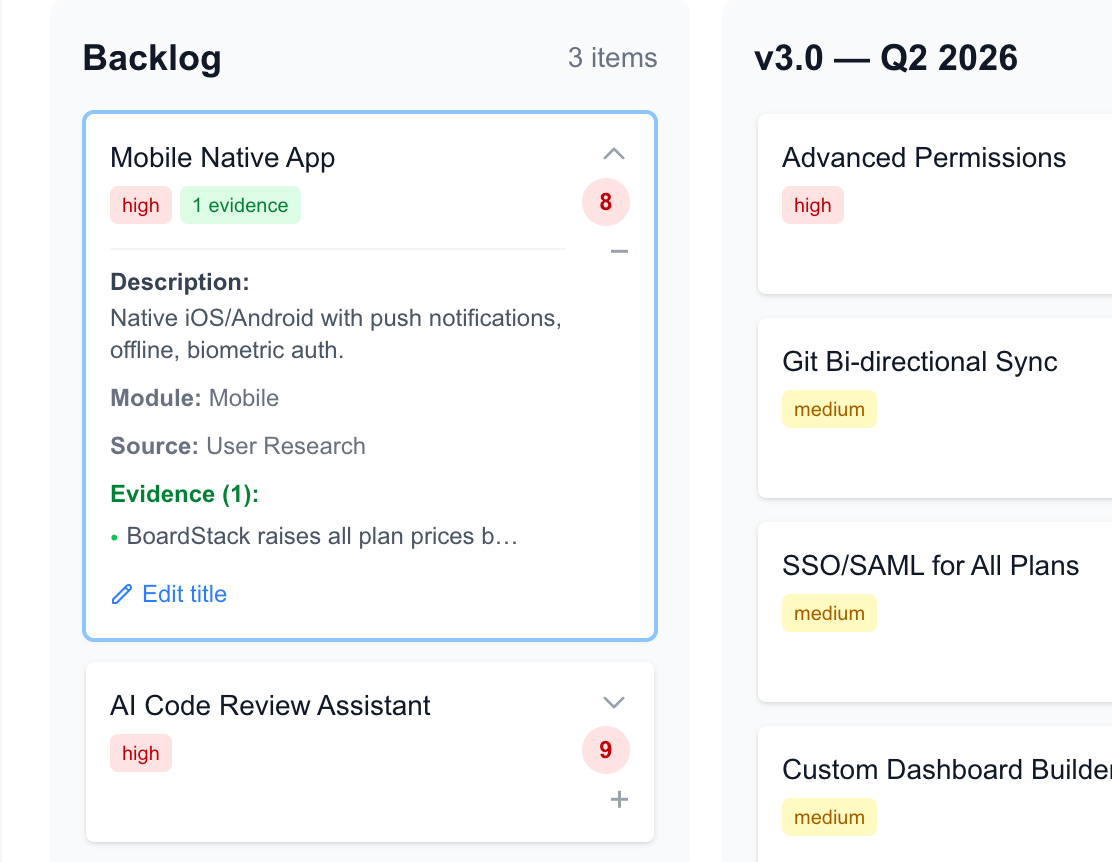Click the Mobile Native App title
Image resolution: width=1112 pixels, height=862 pixels.
(x=223, y=158)
